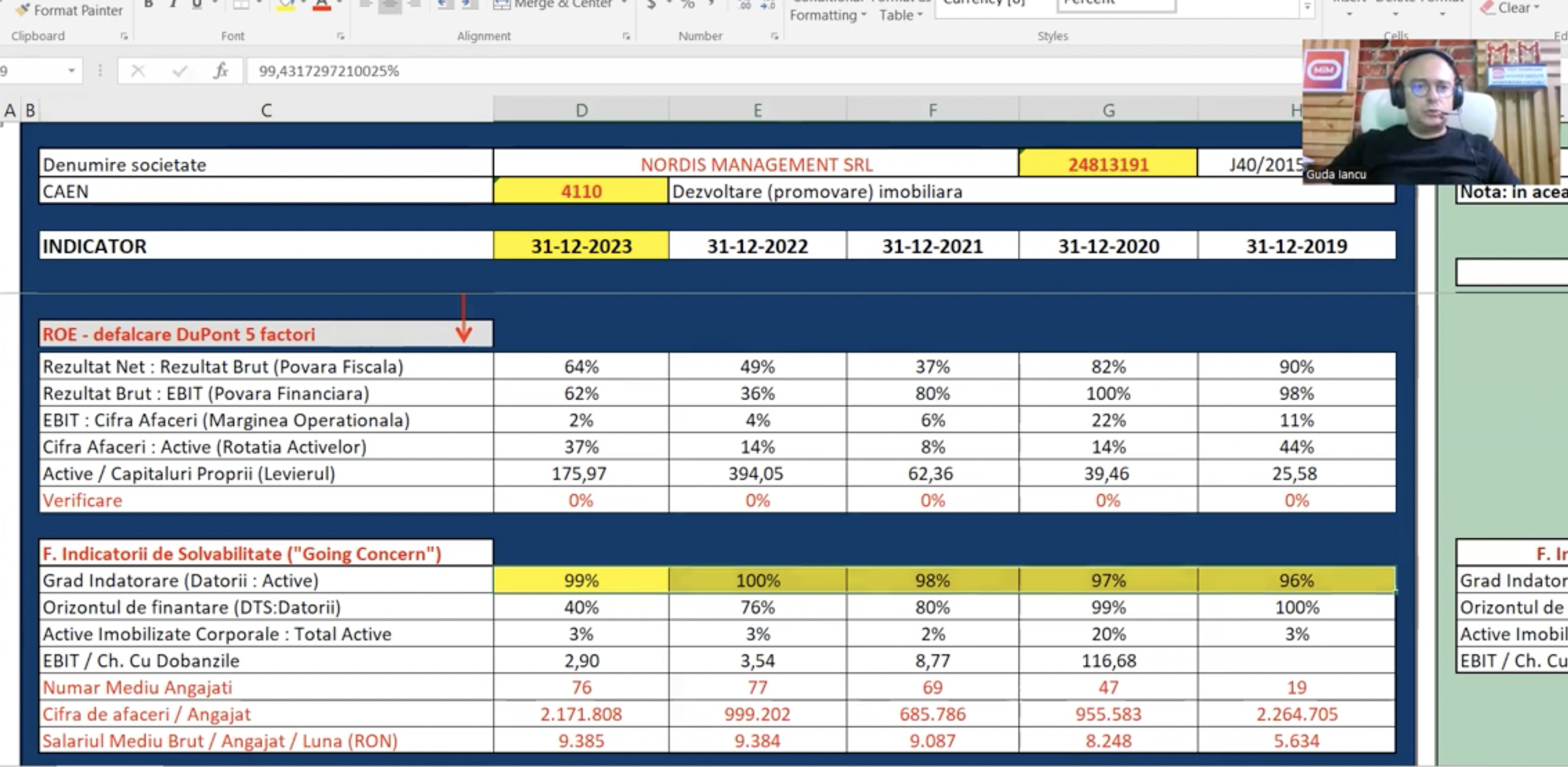Select column G header
The image size is (1568, 767).
coord(1108,110)
